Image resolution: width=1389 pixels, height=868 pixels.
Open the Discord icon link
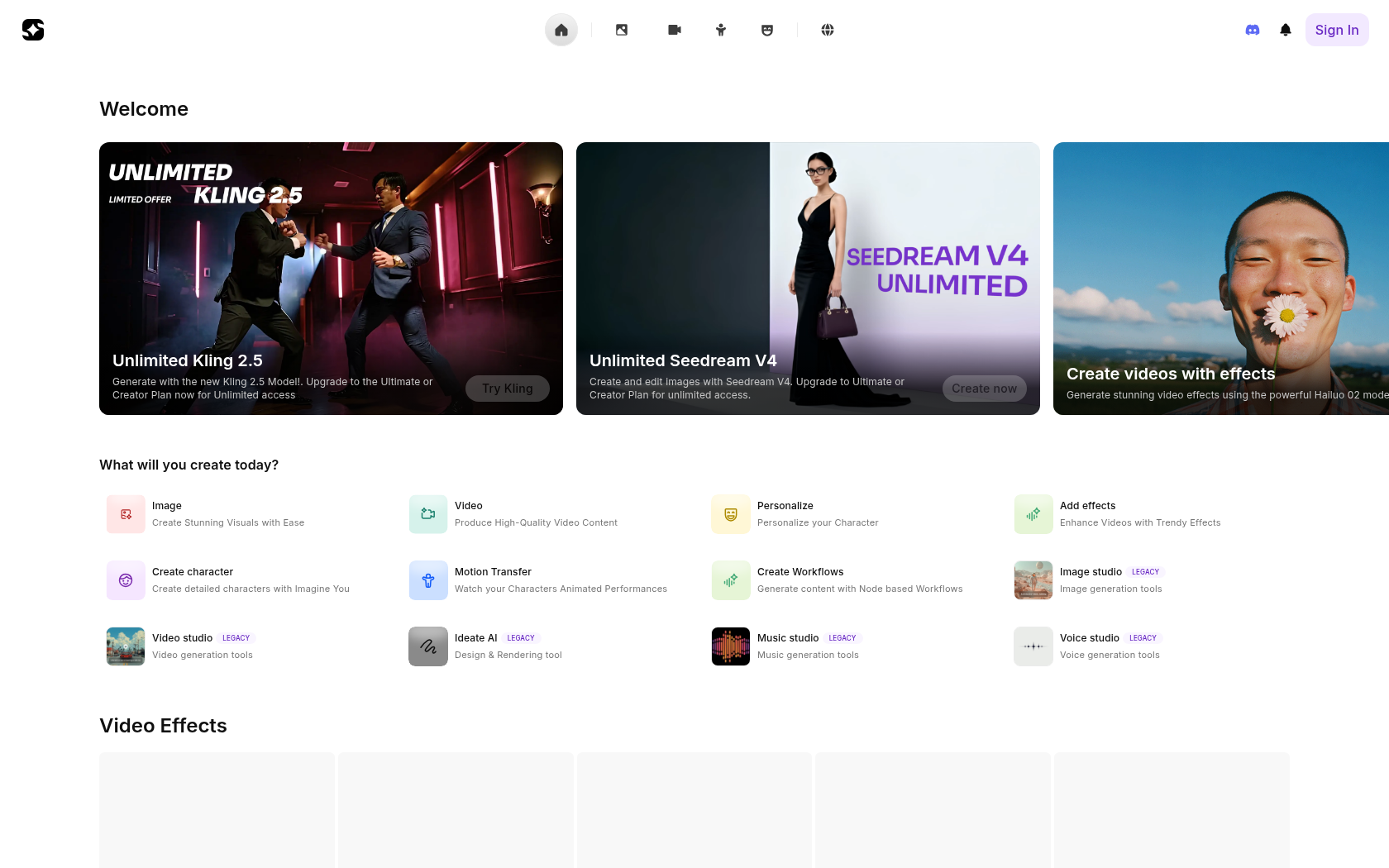pyautogui.click(x=1253, y=30)
